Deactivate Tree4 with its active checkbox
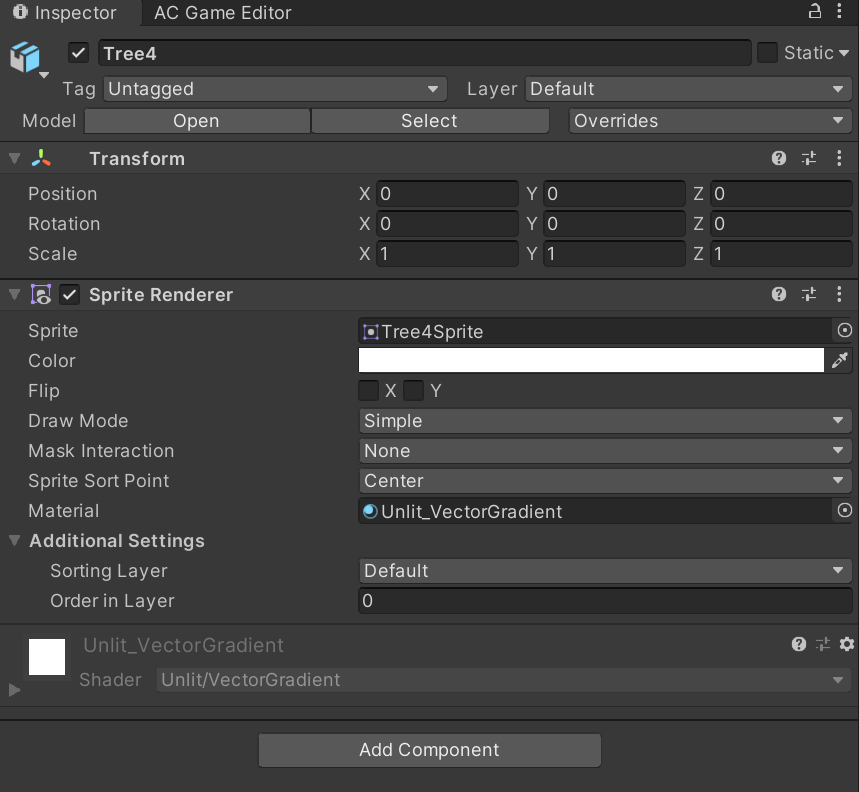Screen dimensions: 859x792 coord(78,52)
